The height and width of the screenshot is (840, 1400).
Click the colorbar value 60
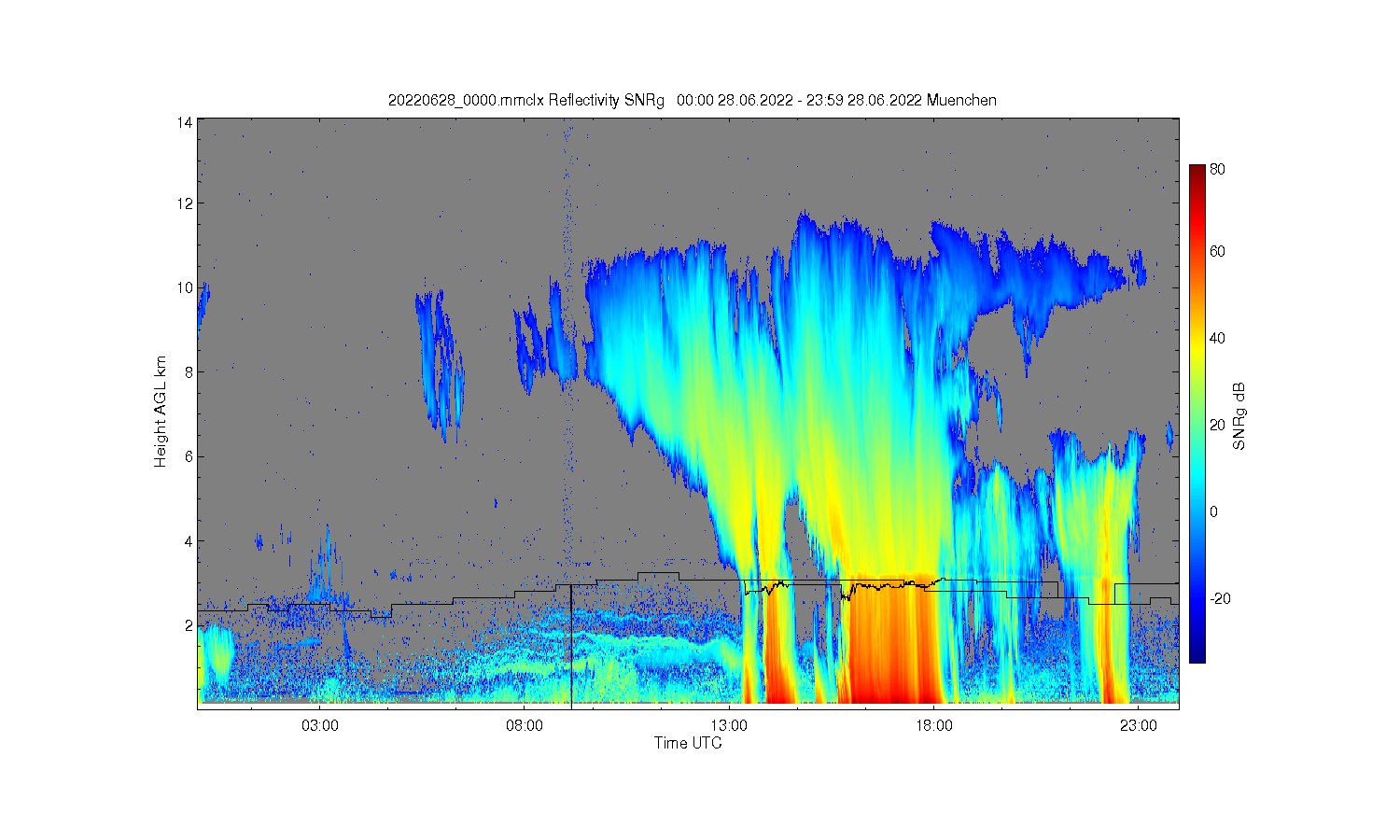1218,251
